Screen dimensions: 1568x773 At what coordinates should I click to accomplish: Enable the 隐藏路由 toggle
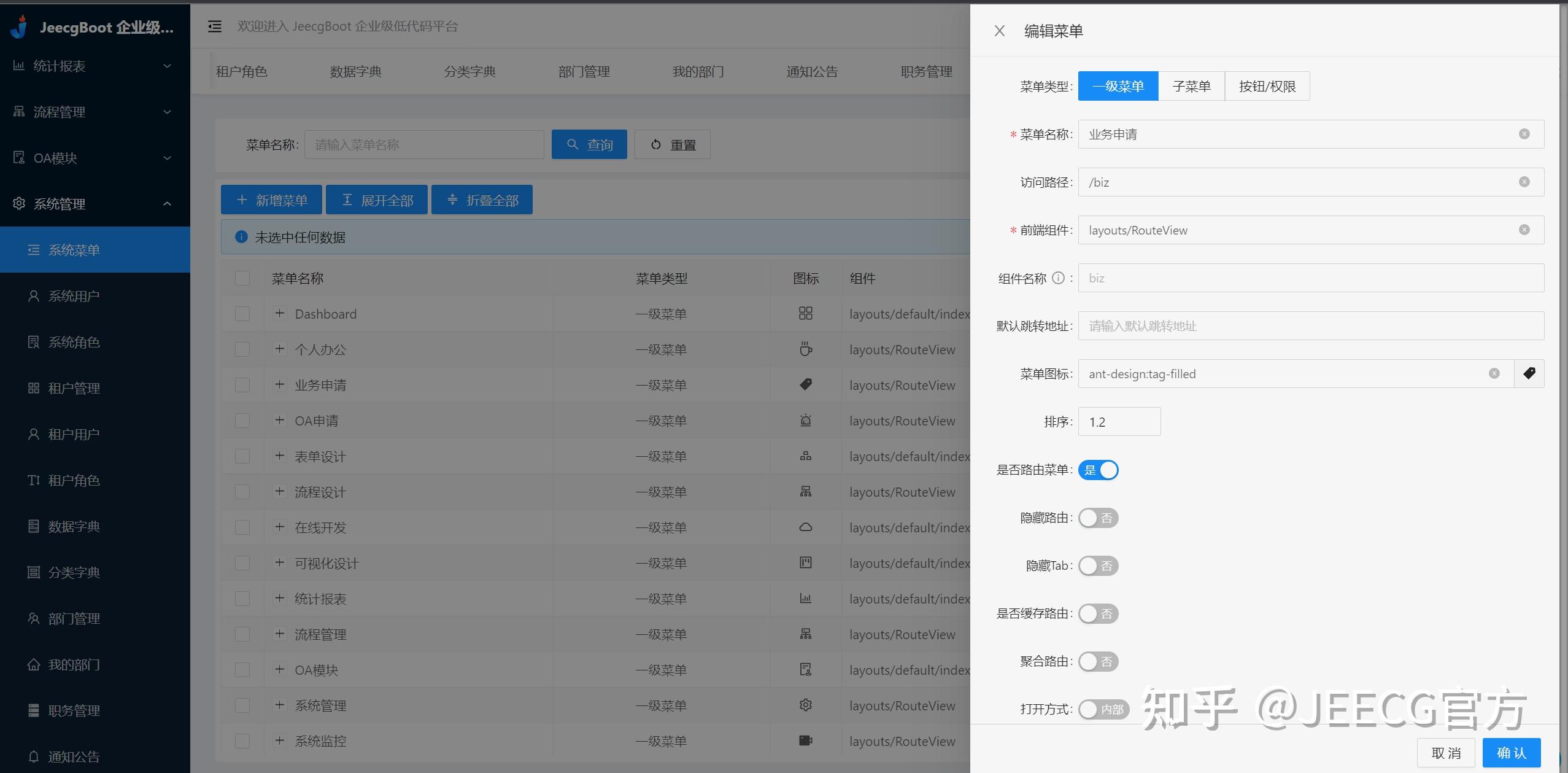coord(1098,518)
